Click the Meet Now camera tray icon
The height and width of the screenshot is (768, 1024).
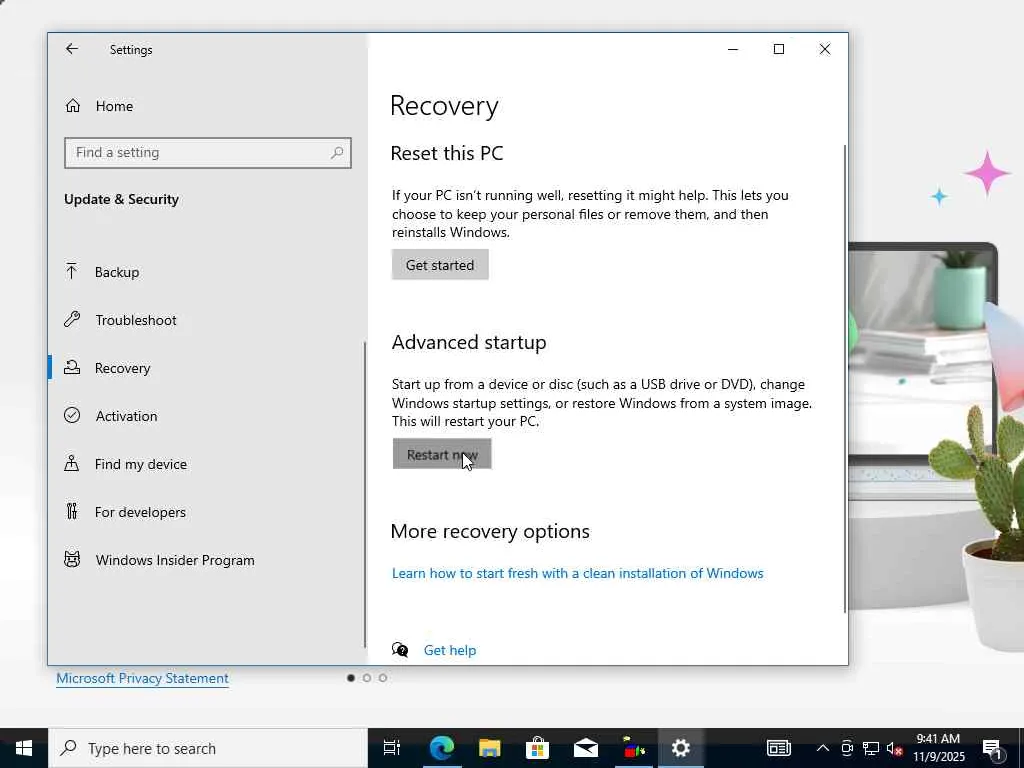coord(847,748)
